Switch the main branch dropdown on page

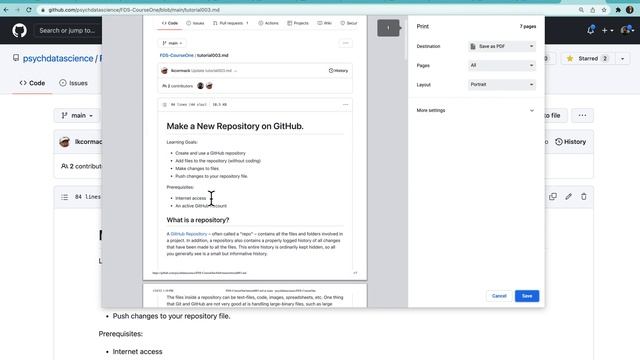77,116
